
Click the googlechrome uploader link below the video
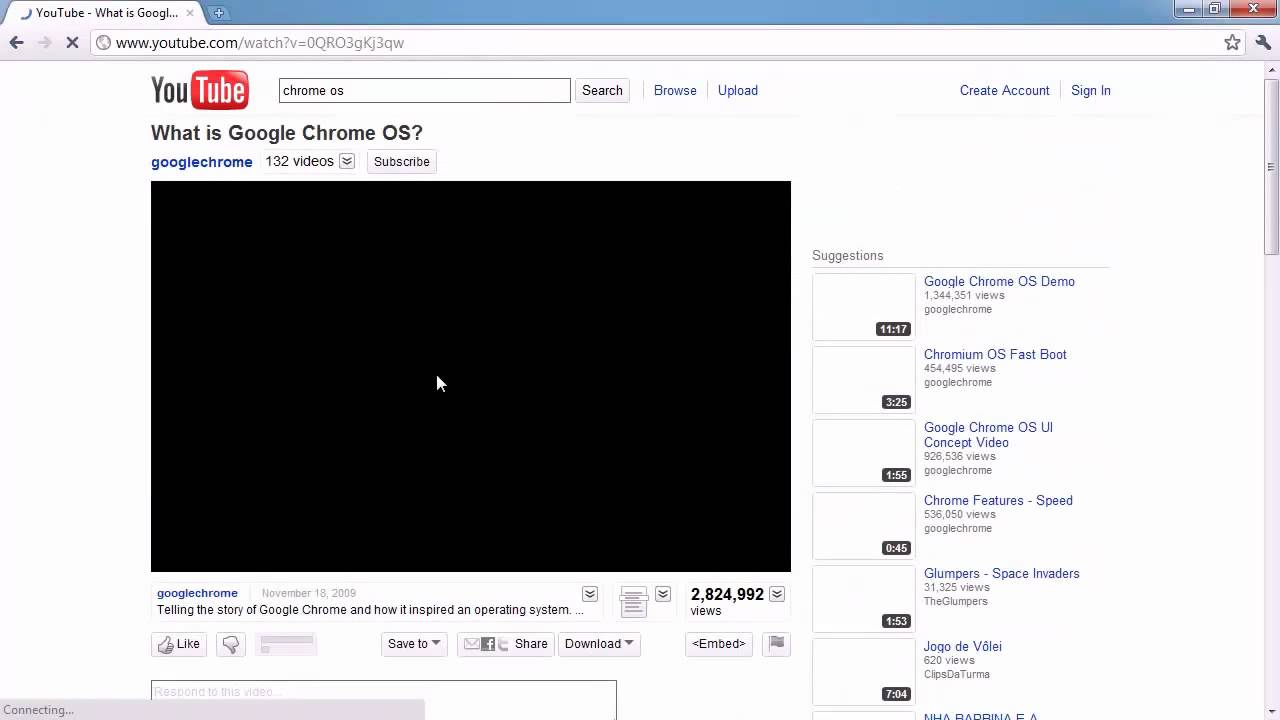pyautogui.click(x=197, y=593)
